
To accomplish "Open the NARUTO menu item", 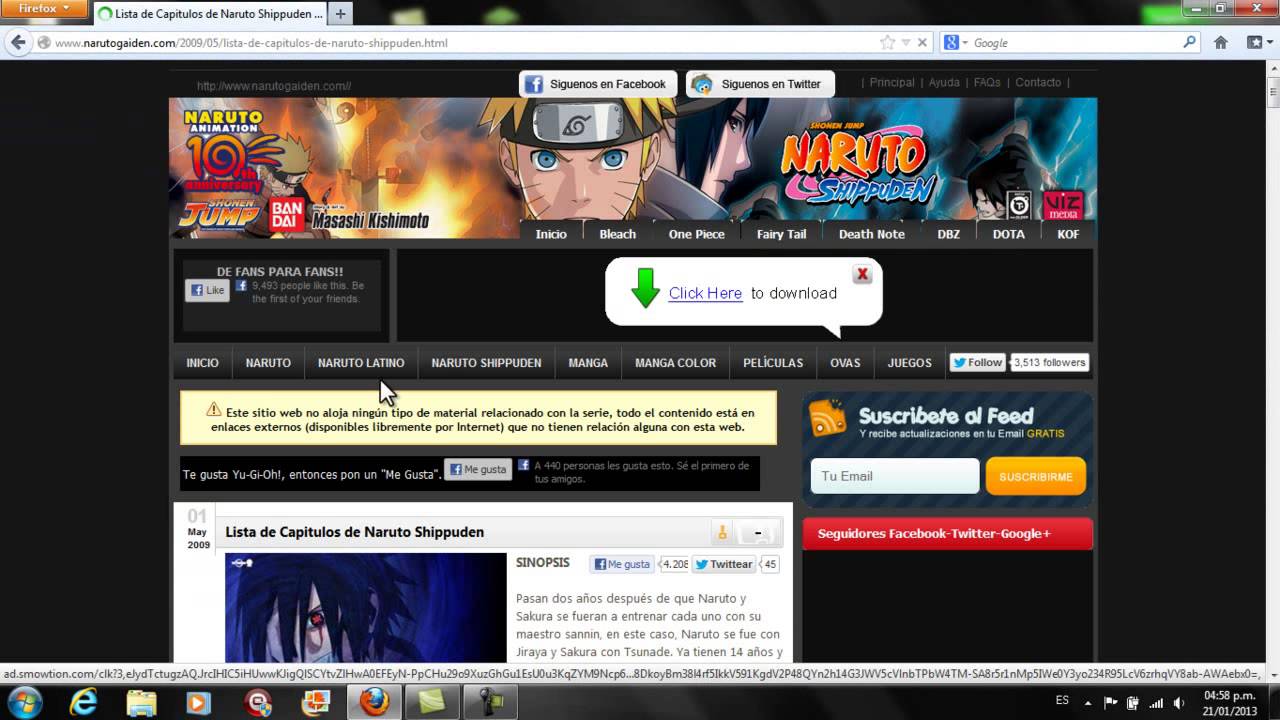I will coord(268,363).
